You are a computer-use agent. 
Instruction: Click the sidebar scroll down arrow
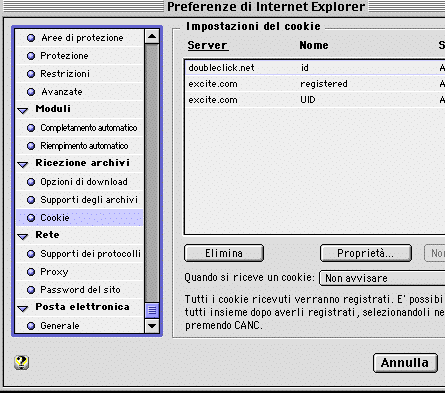tap(152, 326)
